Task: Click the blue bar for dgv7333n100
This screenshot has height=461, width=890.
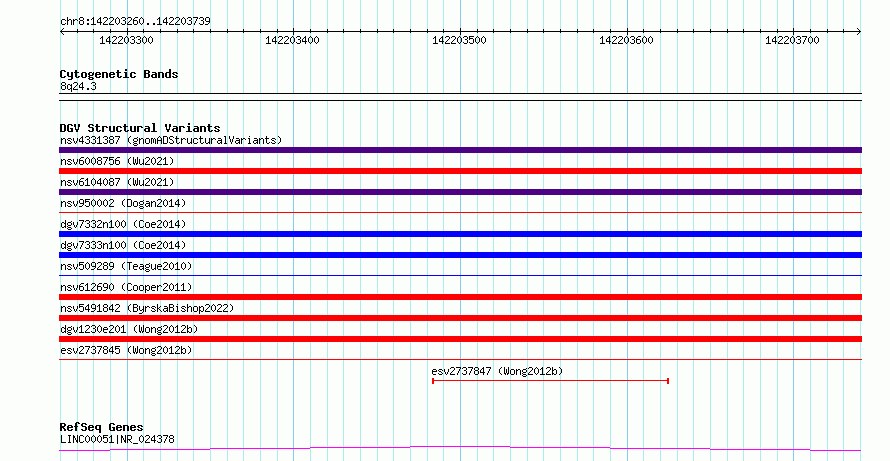Action: [460, 255]
